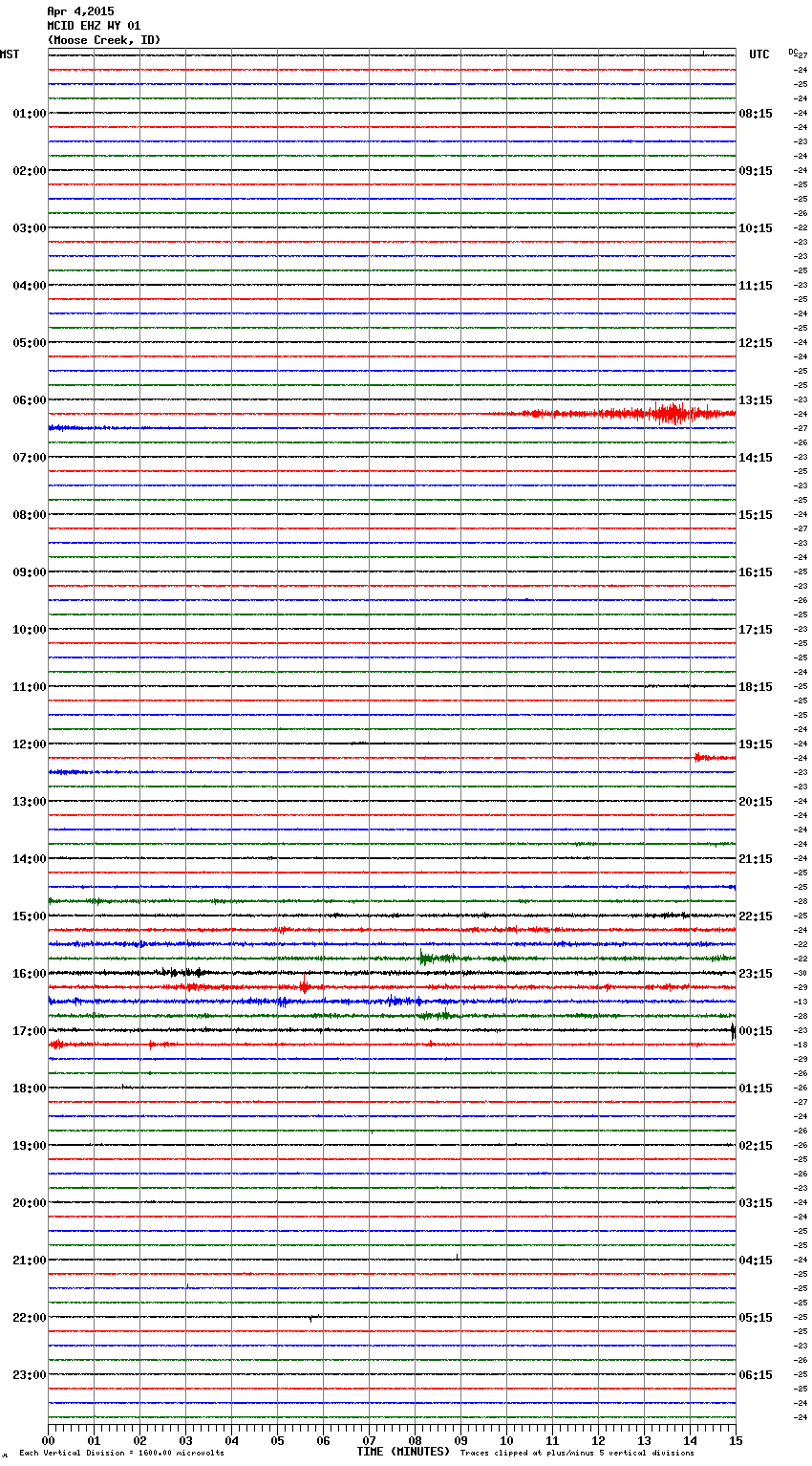Click the 02:00 MST time label
Screen dimensions: 812x1466
pyautogui.click(x=29, y=171)
